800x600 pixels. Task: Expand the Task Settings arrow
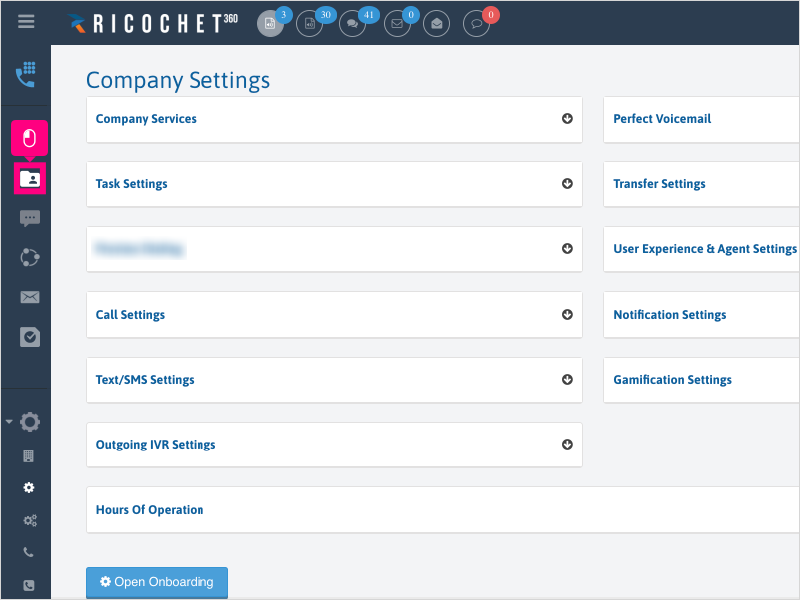pyautogui.click(x=567, y=184)
